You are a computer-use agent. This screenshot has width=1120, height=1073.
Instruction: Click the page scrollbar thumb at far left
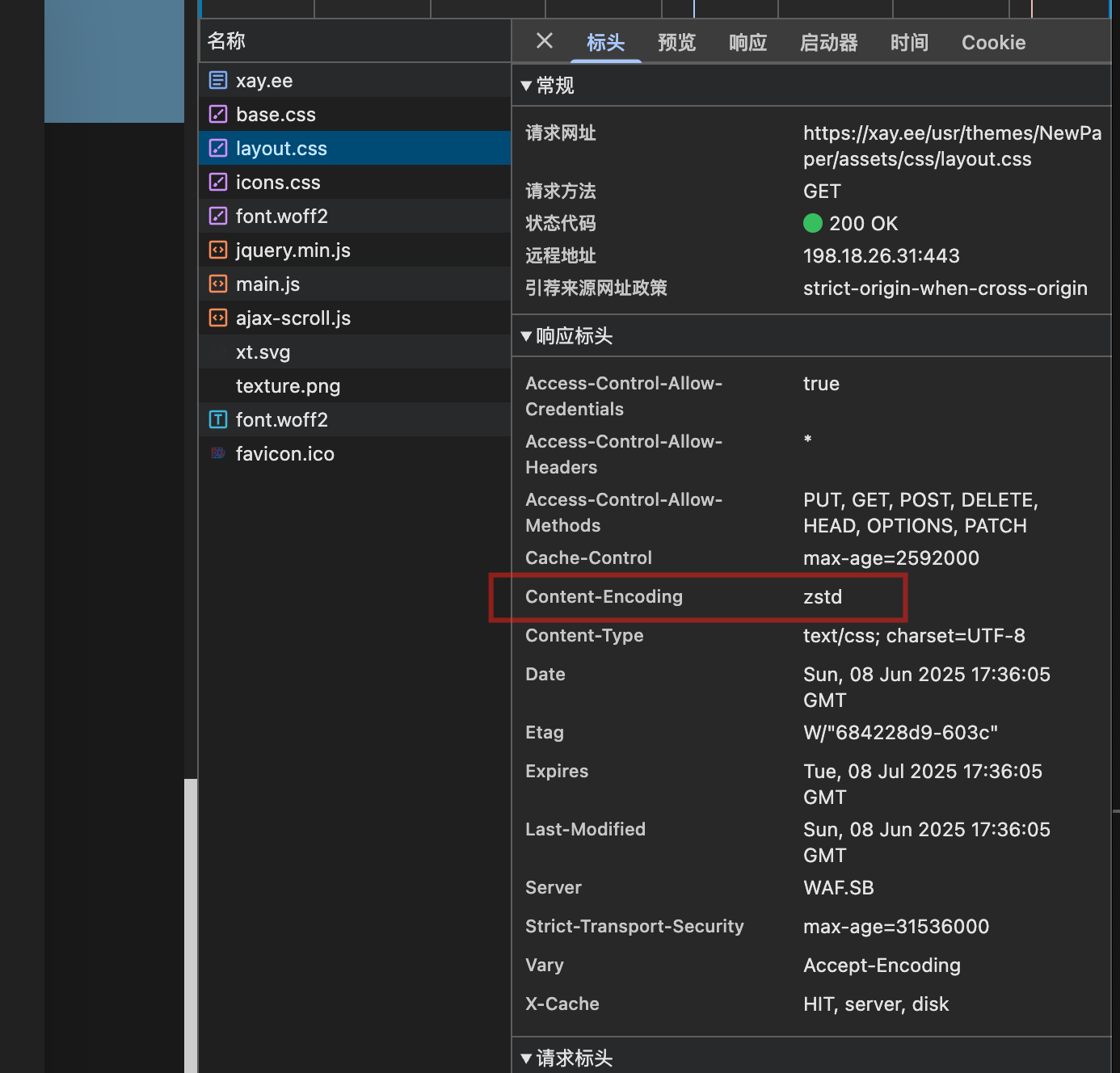[191, 926]
